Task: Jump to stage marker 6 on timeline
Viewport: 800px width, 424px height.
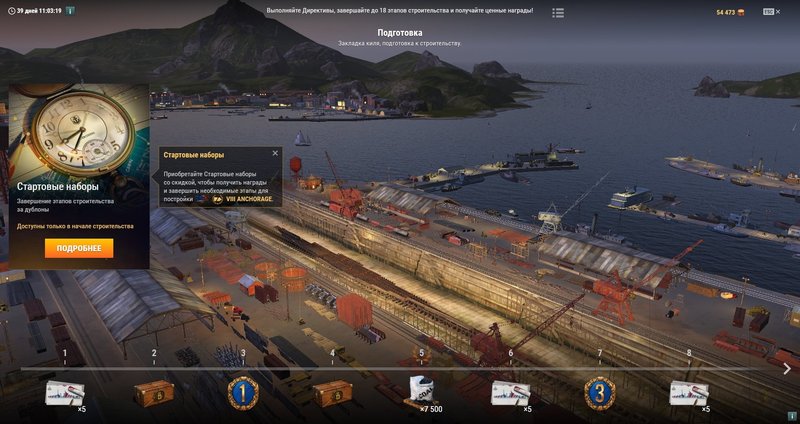Action: (x=511, y=353)
